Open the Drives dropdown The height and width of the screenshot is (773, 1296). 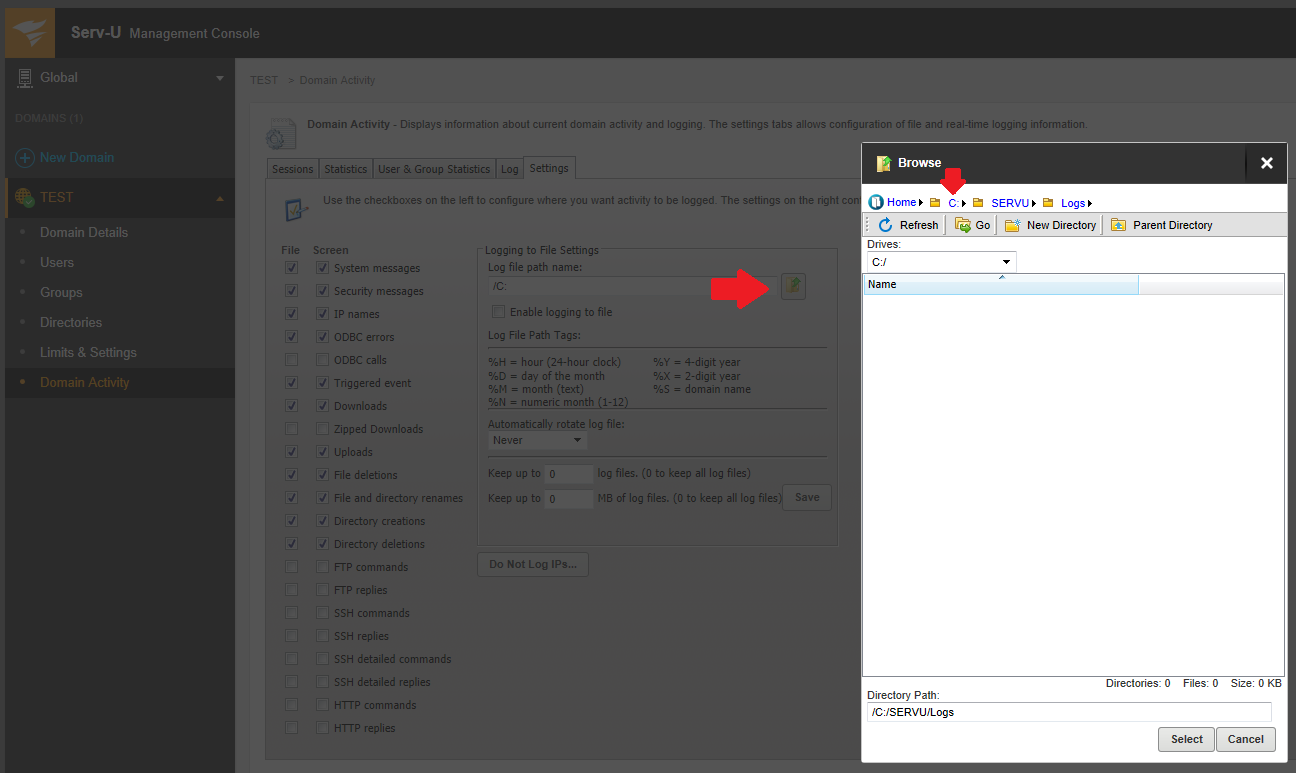click(x=941, y=262)
